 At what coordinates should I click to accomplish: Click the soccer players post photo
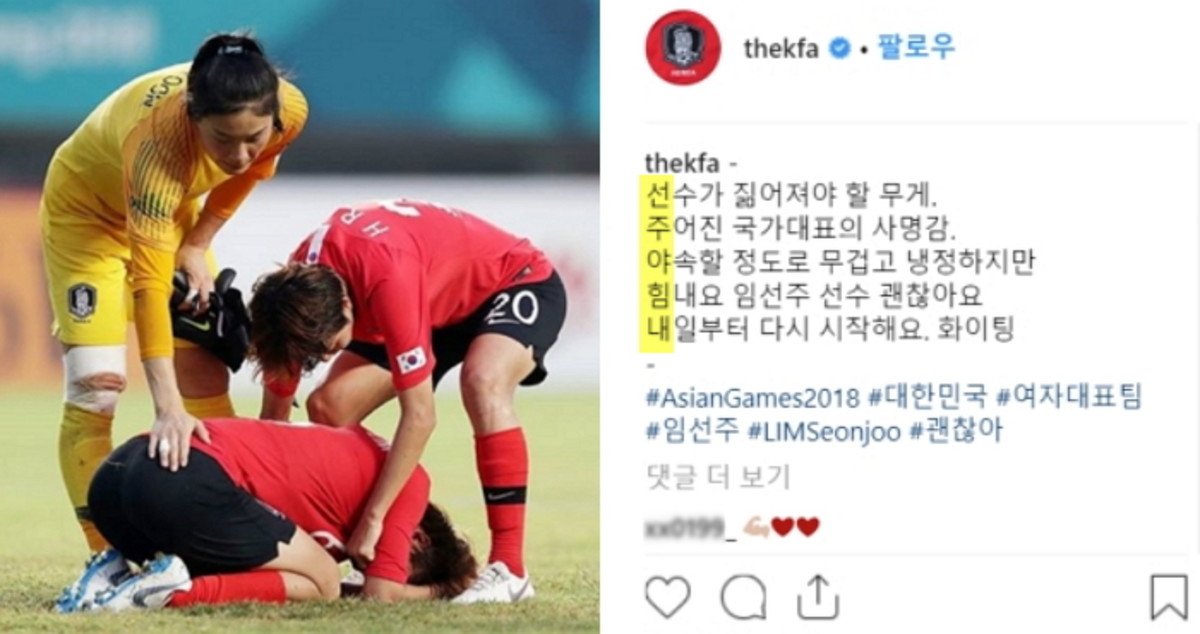pos(300,317)
